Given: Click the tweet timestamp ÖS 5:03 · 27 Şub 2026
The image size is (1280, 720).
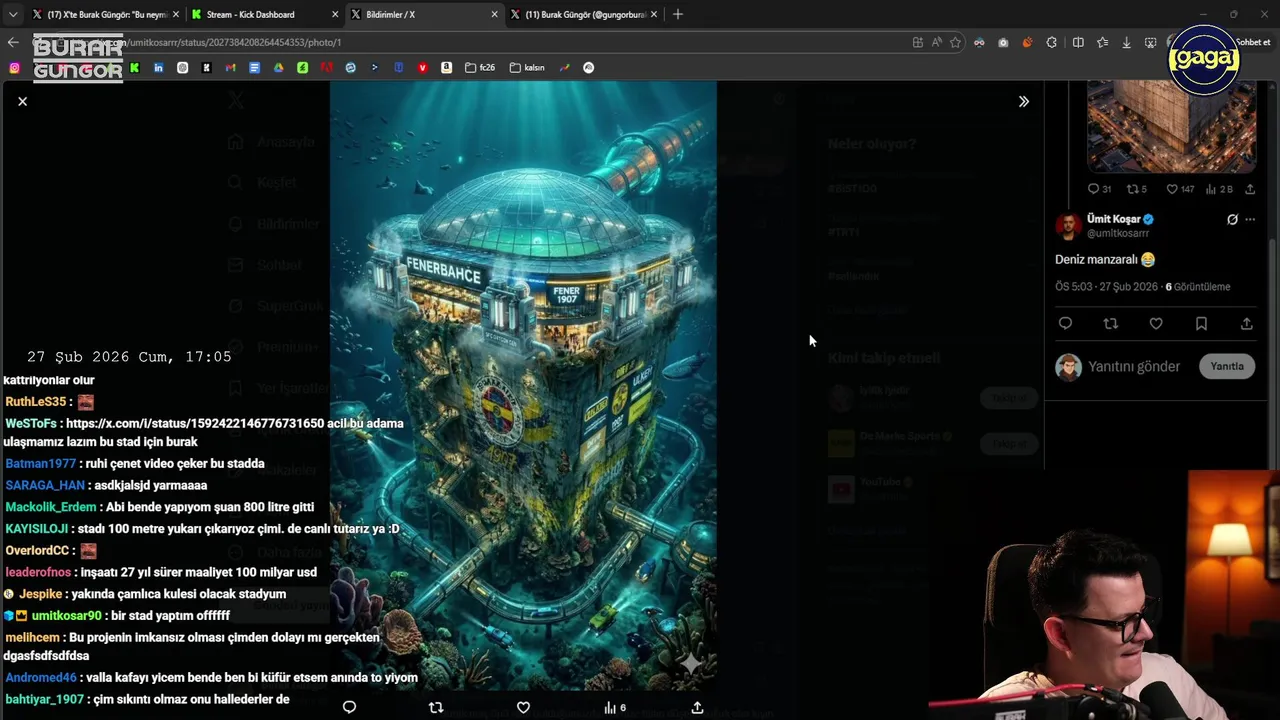Looking at the screenshot, I should 1106,287.
